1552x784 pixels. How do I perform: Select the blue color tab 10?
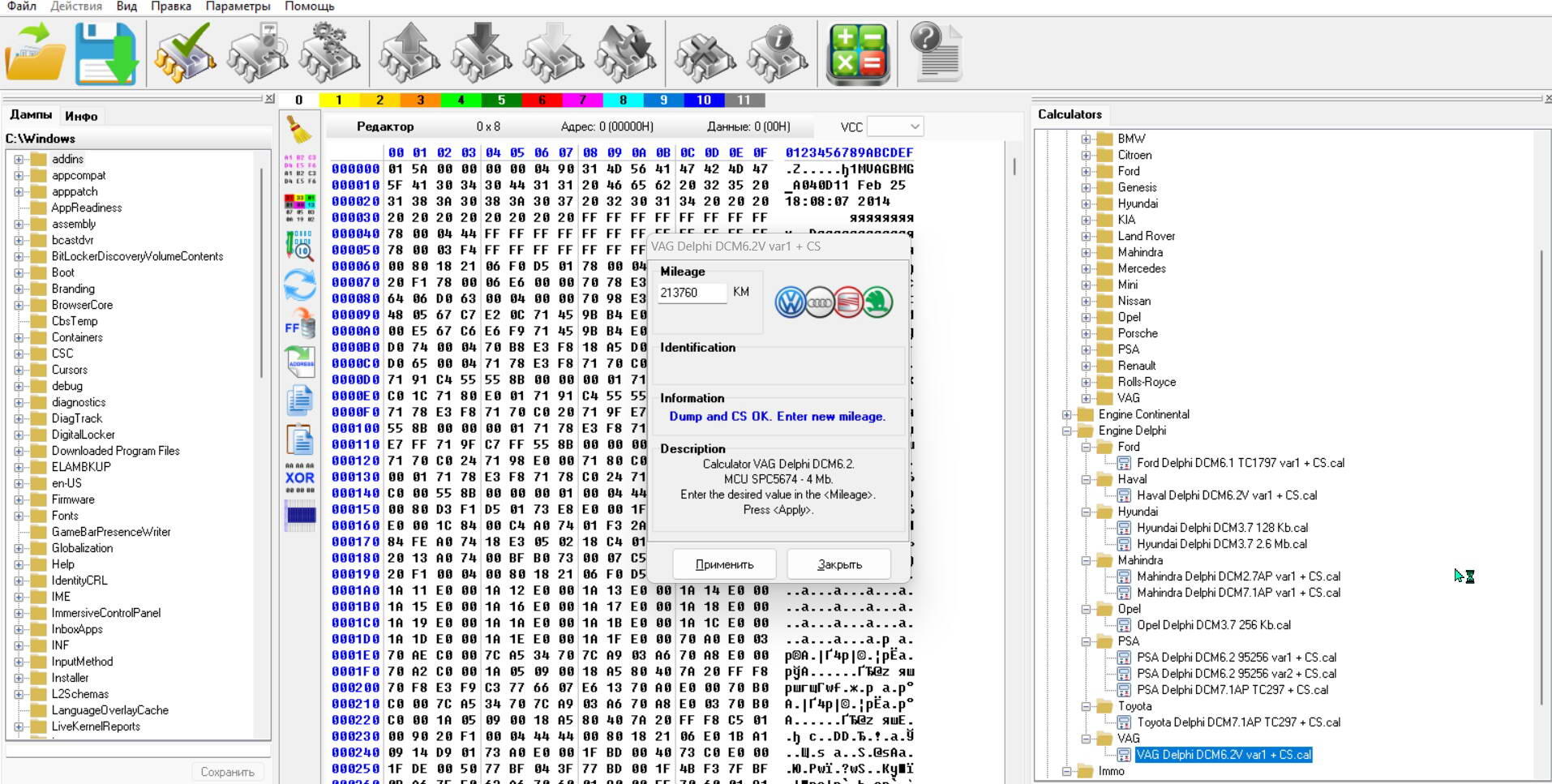coord(704,101)
